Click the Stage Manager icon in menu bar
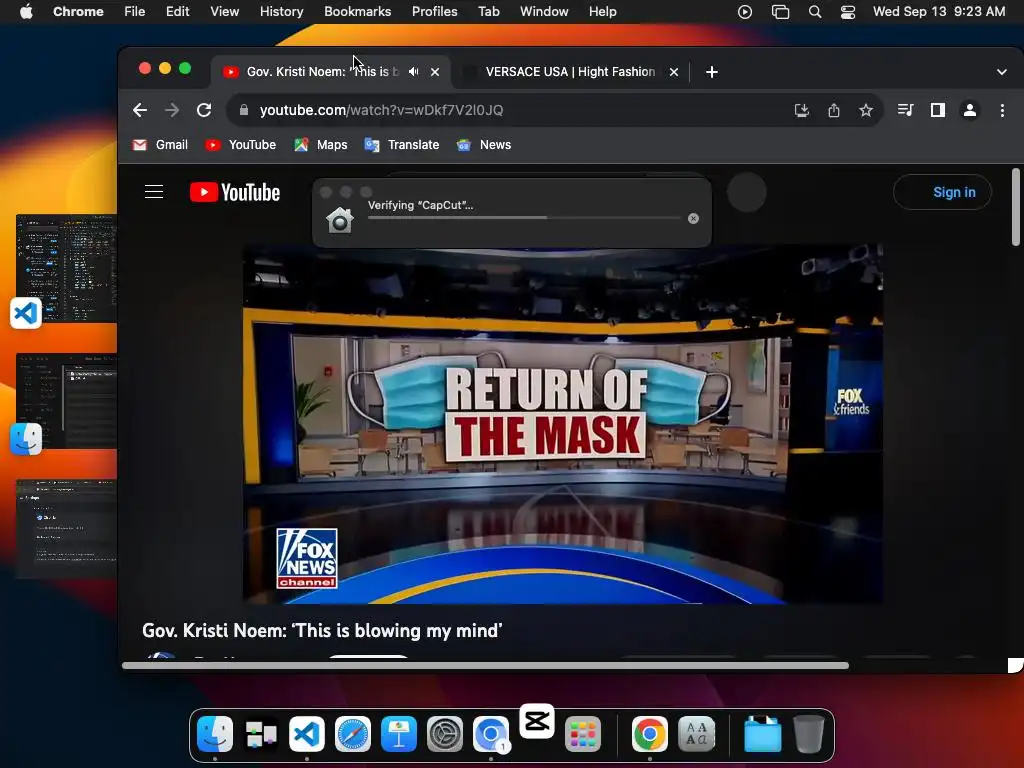1024x768 pixels. [780, 12]
